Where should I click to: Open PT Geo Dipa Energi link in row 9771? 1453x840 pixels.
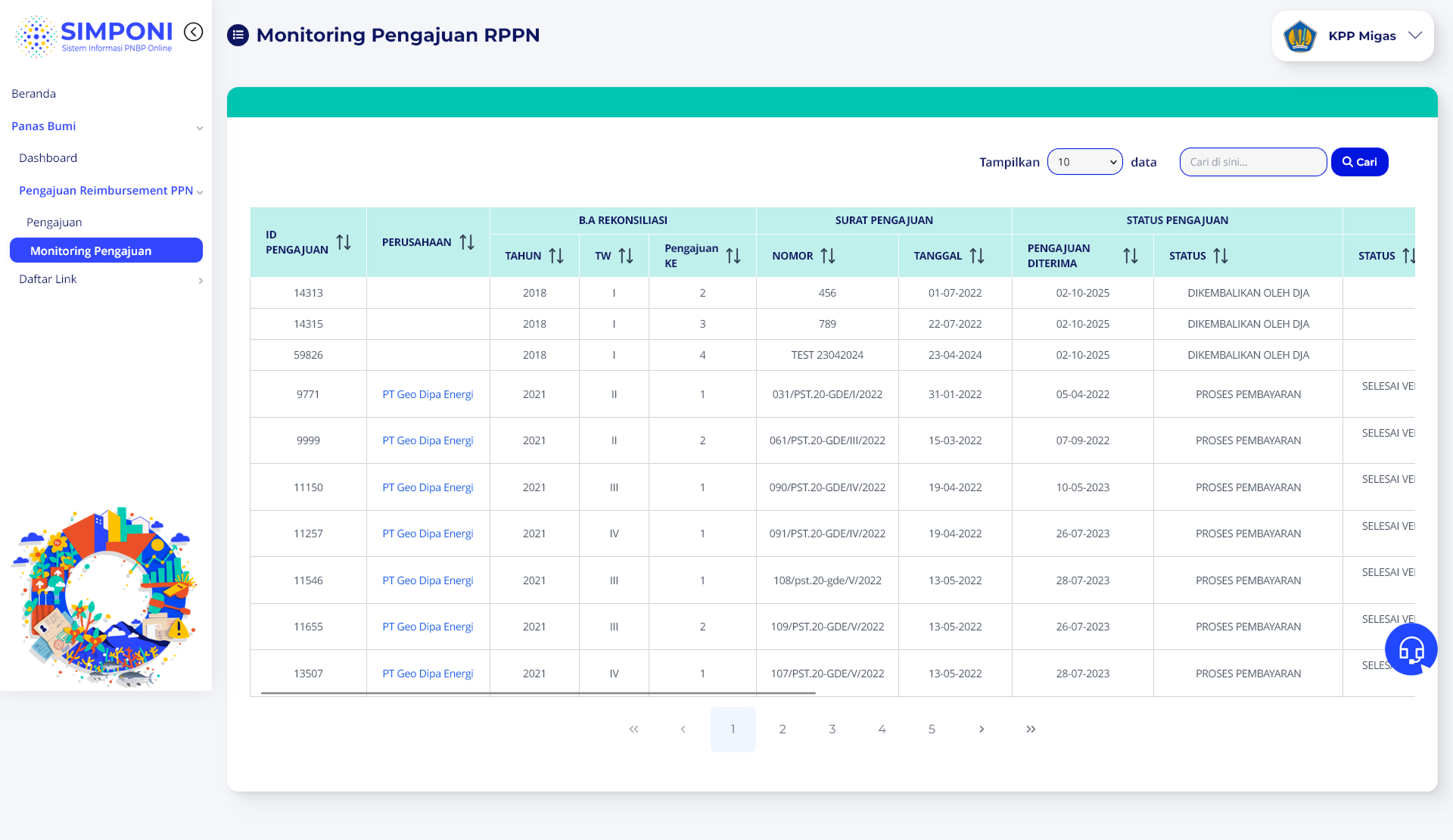(428, 394)
